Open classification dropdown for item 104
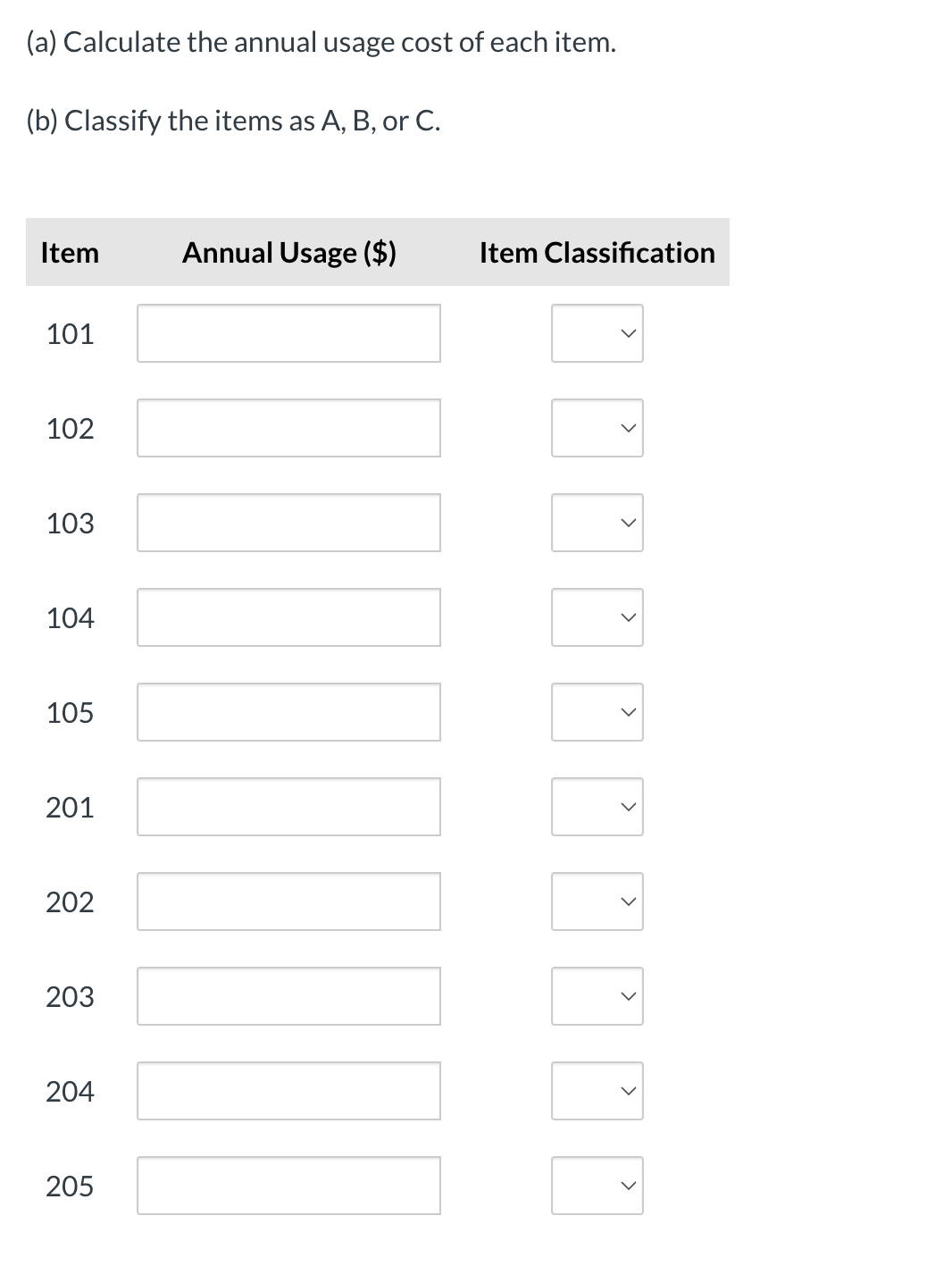The image size is (952, 1283). pyautogui.click(x=597, y=617)
